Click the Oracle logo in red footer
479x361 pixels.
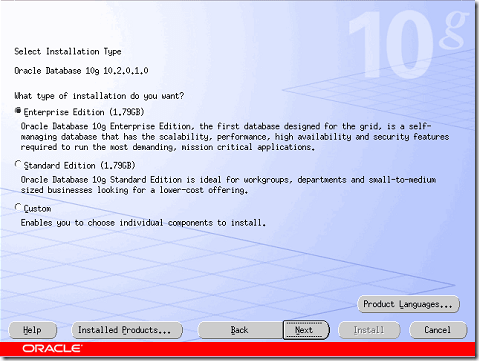tap(52, 349)
